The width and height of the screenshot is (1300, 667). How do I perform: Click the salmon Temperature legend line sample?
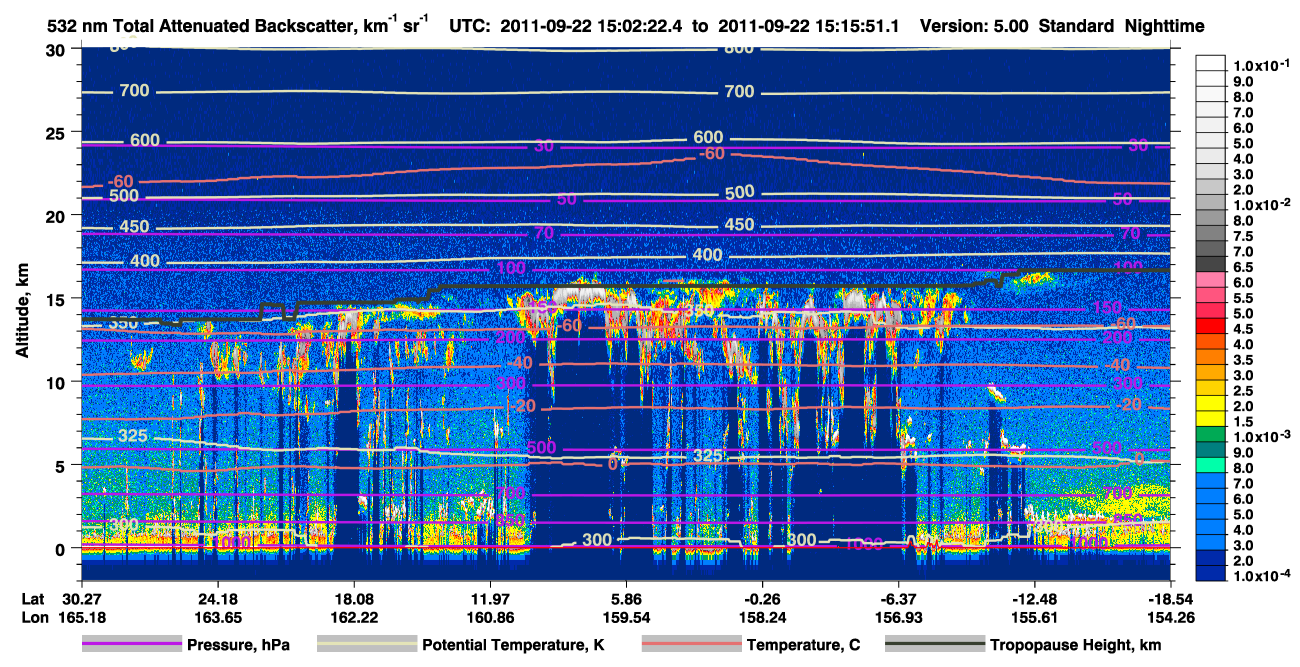click(691, 645)
